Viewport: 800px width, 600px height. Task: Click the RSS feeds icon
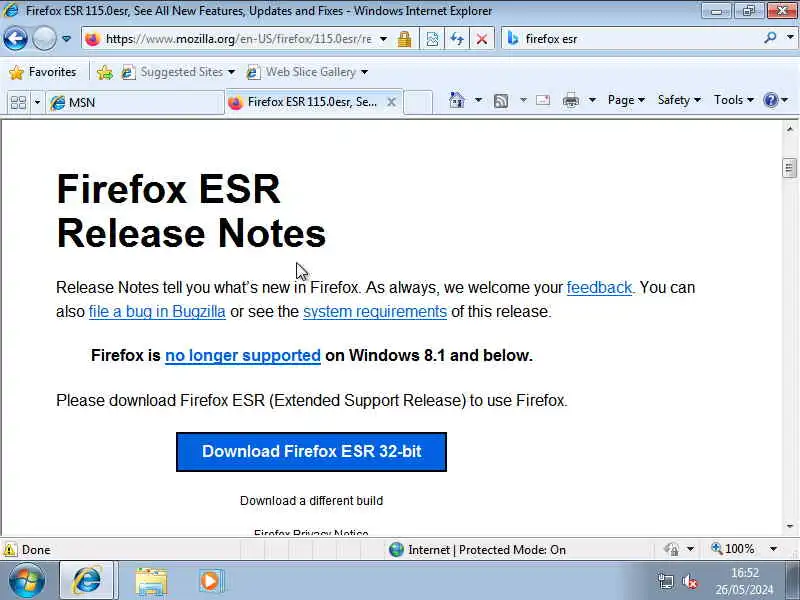(501, 101)
